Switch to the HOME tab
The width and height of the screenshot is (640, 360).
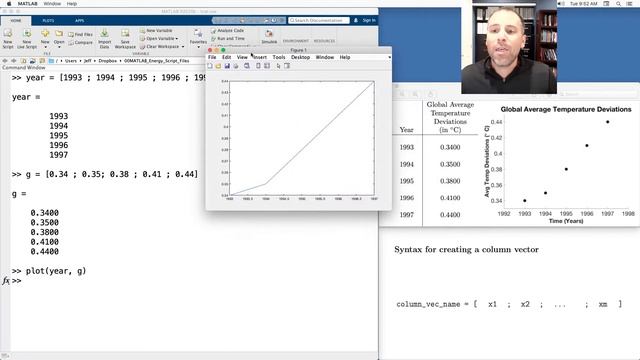pos(16,20)
